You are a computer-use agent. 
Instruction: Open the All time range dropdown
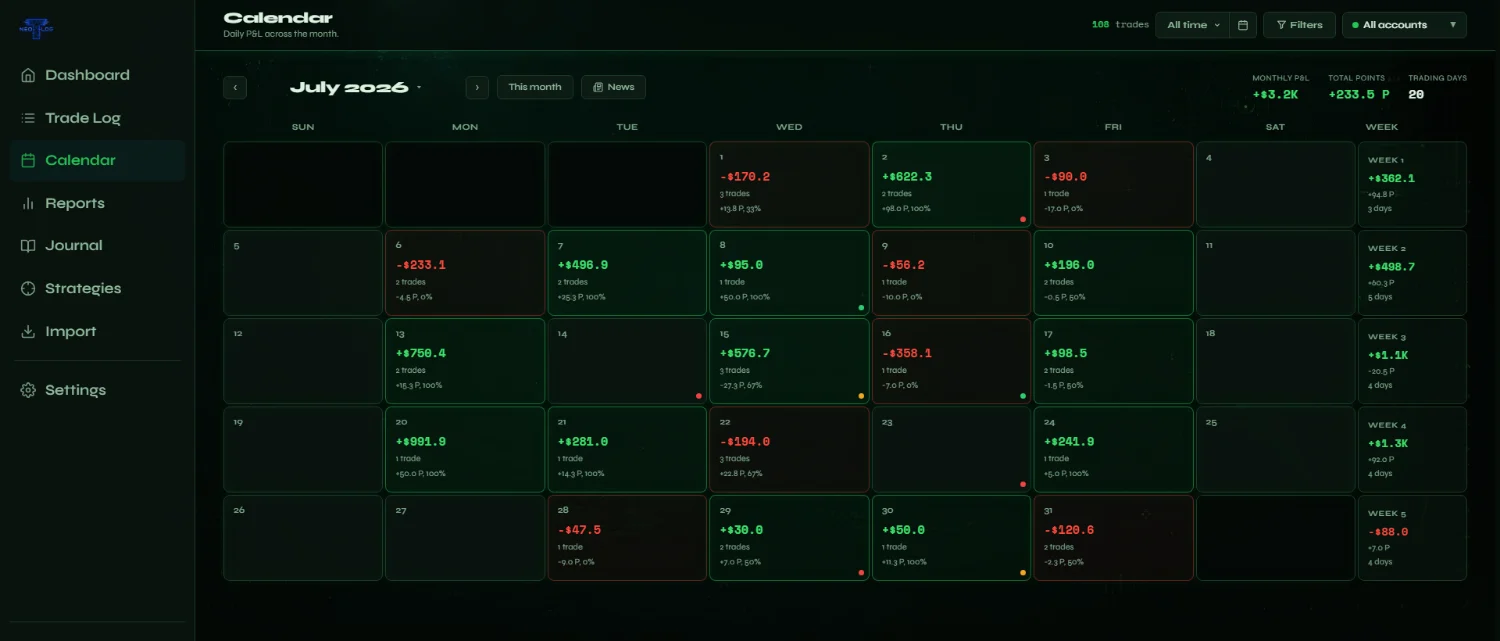pyautogui.click(x=1193, y=25)
